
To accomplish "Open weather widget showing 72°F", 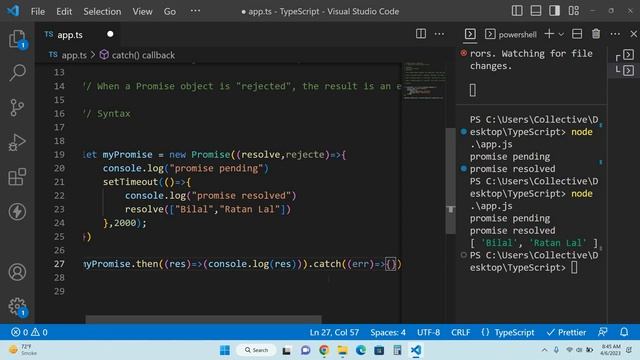I will coord(22,350).
